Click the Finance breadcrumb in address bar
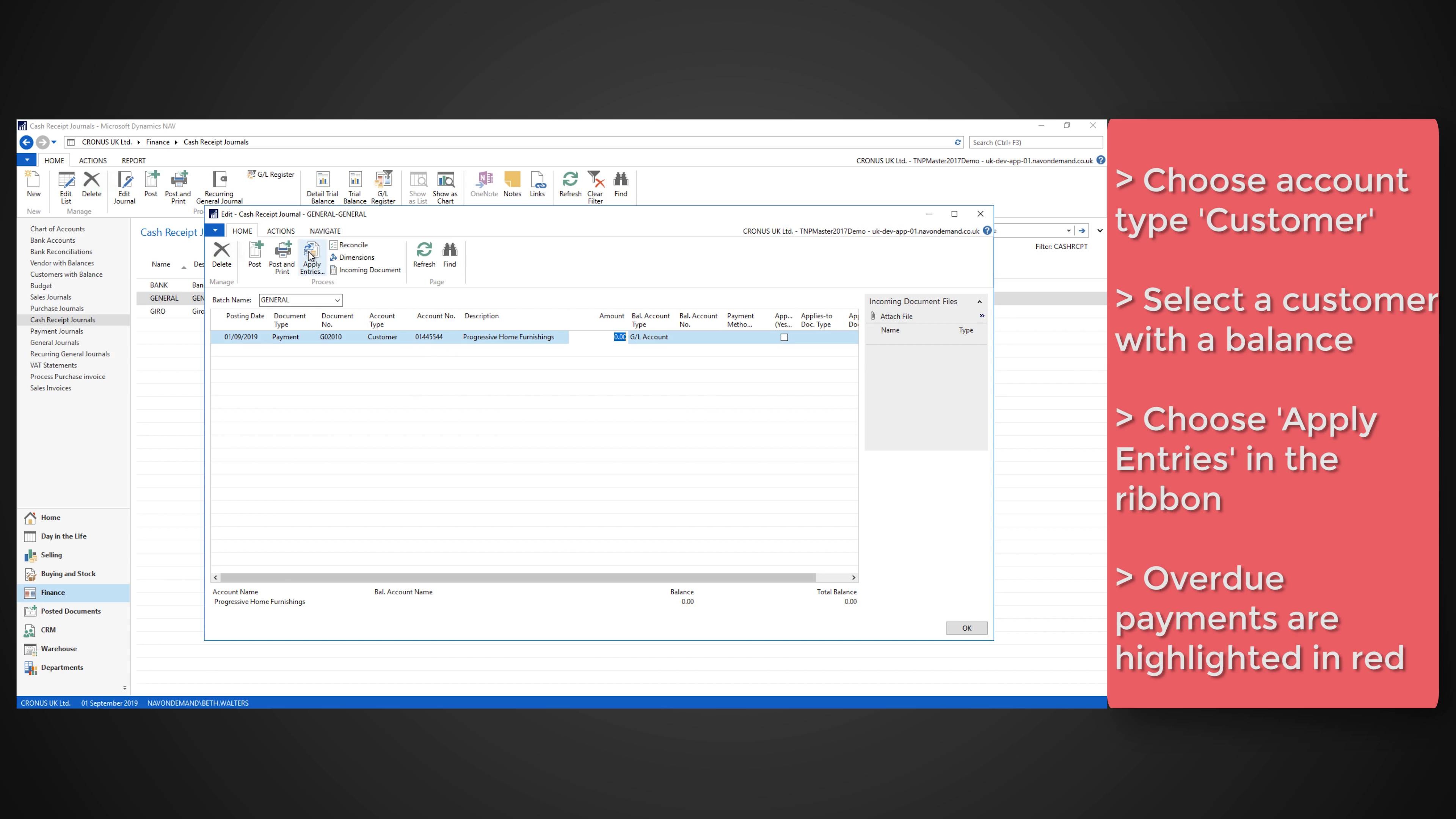This screenshot has width=1456, height=819. (x=158, y=143)
